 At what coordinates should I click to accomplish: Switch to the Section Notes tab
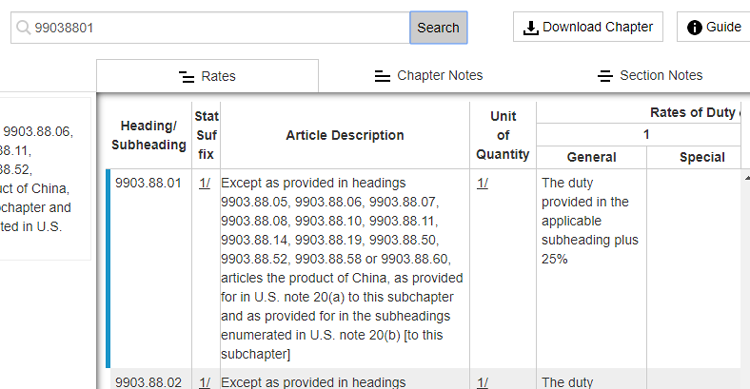(651, 76)
